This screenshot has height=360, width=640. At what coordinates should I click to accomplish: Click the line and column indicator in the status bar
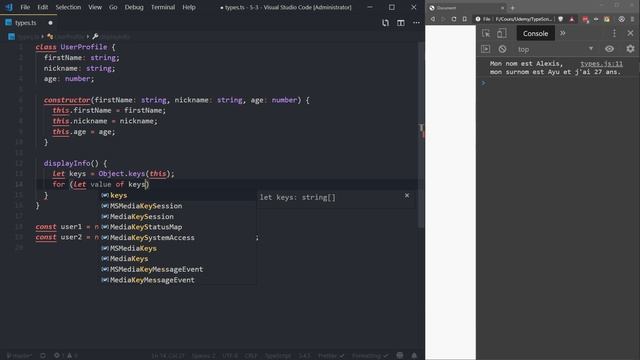pos(168,356)
